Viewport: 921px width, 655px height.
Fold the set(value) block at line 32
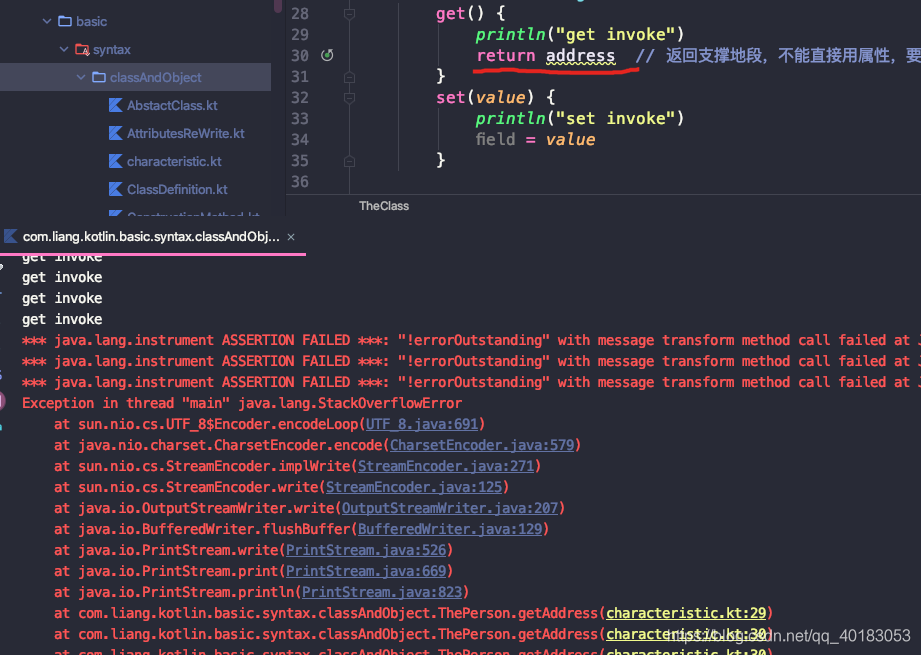[x=349, y=98]
